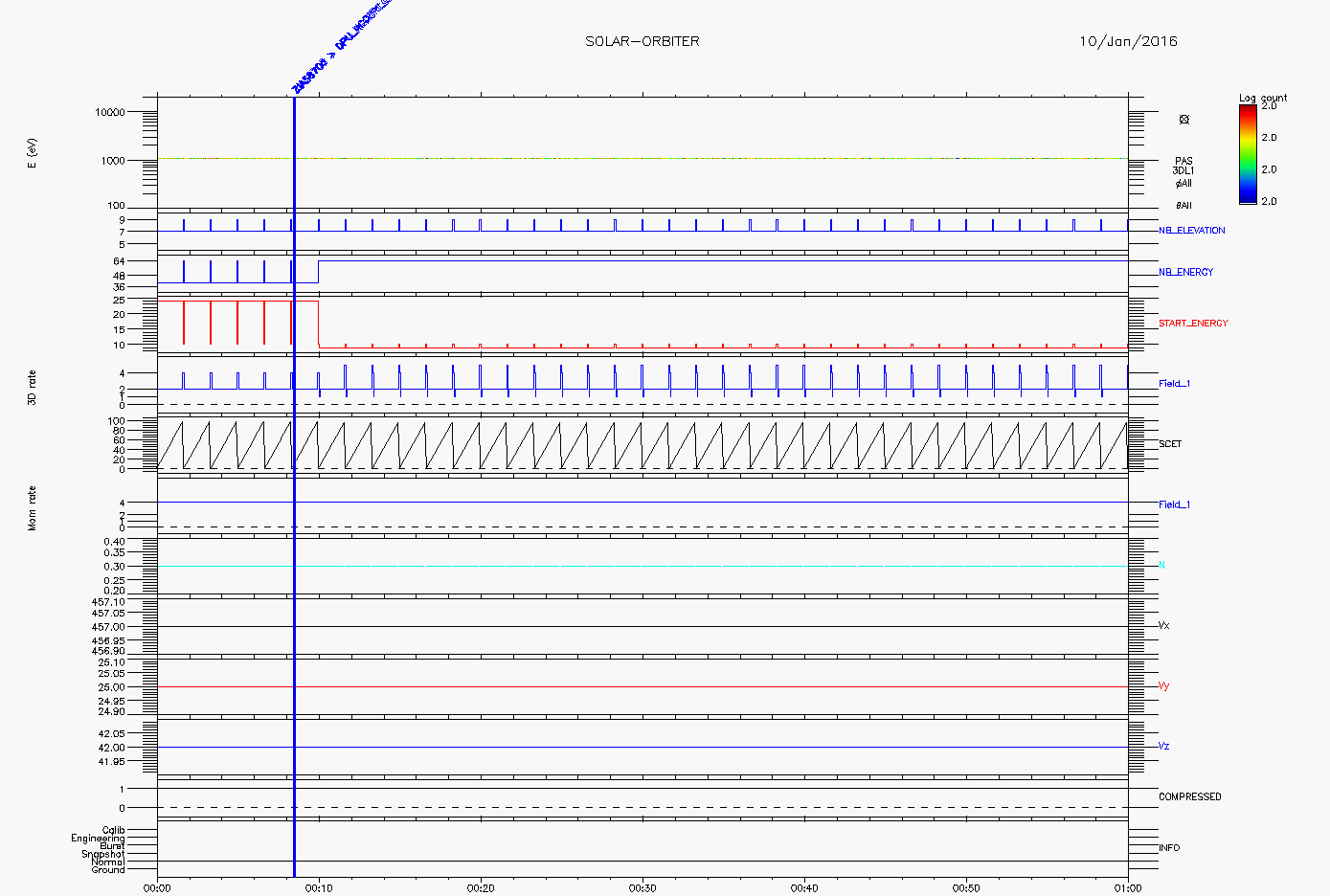Click the INFO panel label

(1169, 848)
